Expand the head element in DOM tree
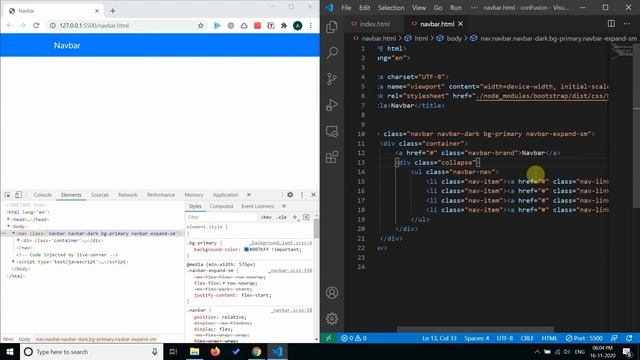This screenshot has width=640, height=360. click(8, 219)
